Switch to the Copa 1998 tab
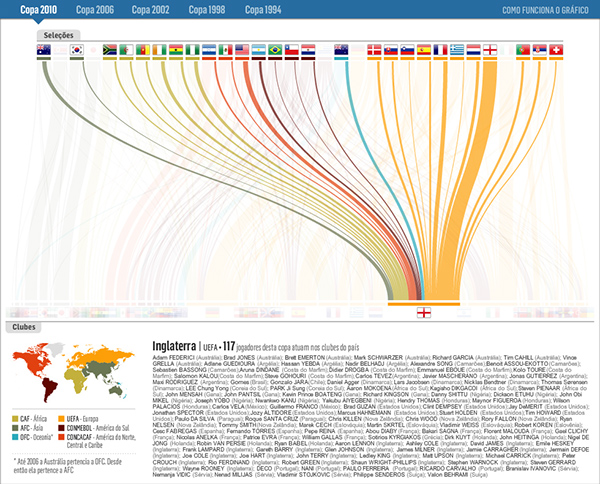 coord(207,10)
